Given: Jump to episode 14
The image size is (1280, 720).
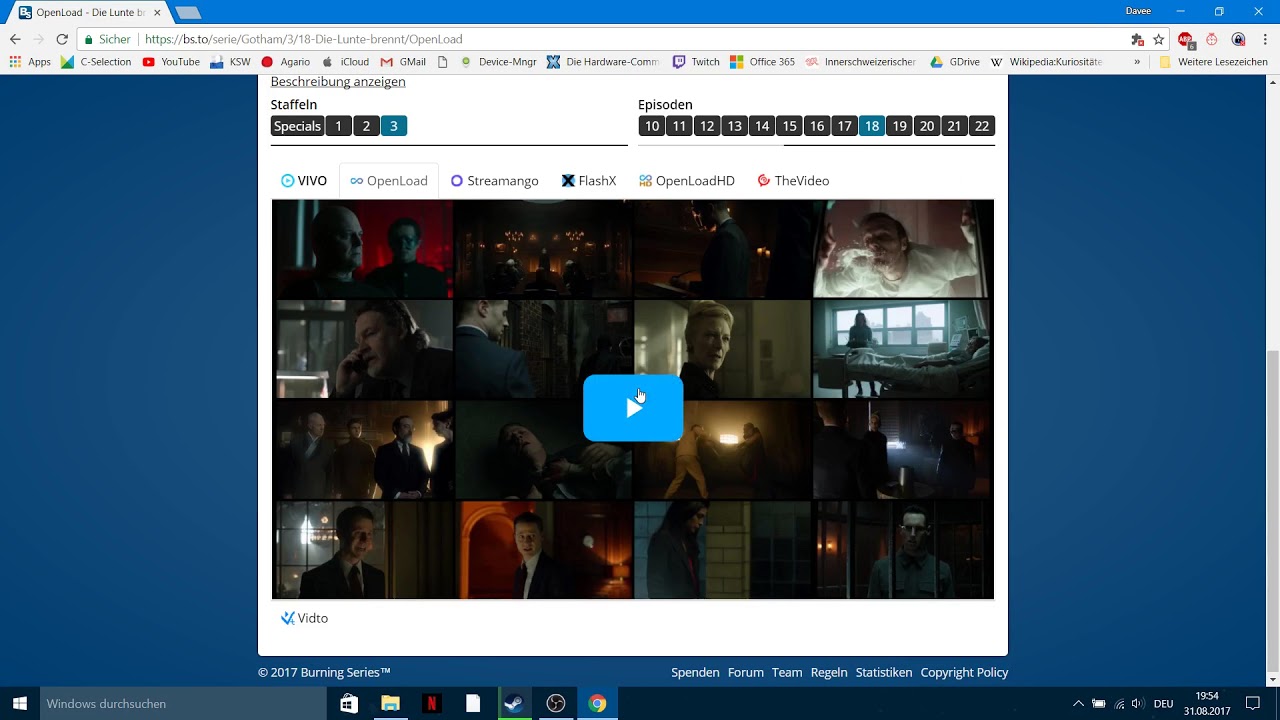Looking at the screenshot, I should click(762, 126).
